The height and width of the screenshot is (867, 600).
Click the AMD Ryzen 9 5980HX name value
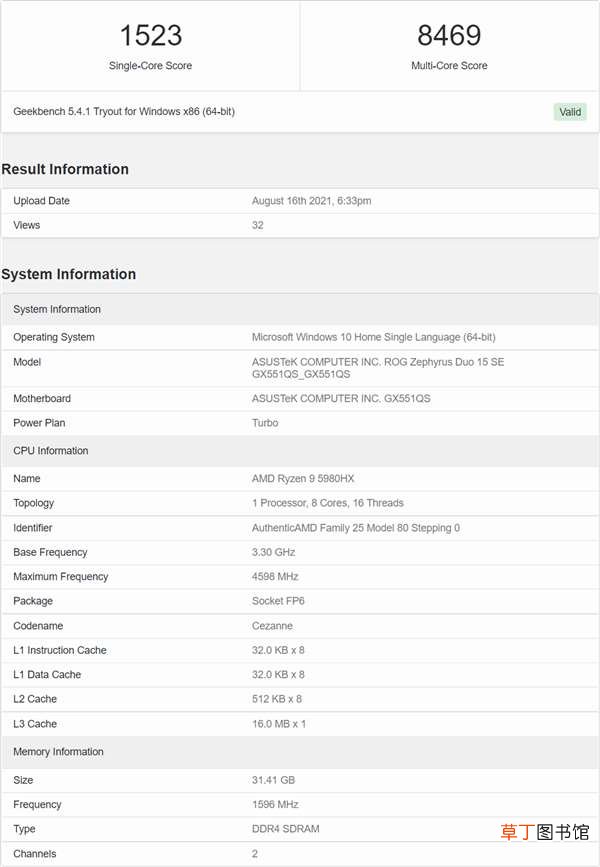[x=303, y=479]
